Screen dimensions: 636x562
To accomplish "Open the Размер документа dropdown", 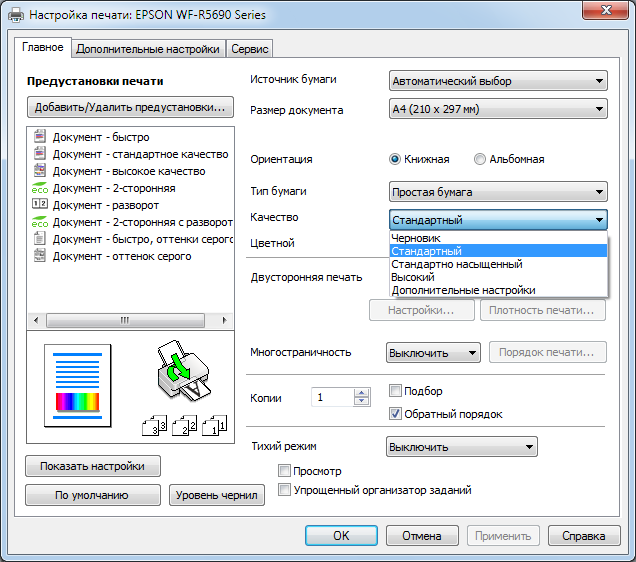I will pyautogui.click(x=498, y=109).
